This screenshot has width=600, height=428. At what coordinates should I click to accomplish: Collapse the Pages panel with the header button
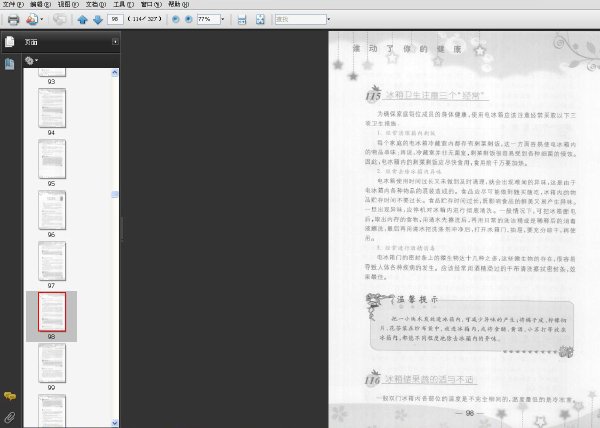pos(115,42)
